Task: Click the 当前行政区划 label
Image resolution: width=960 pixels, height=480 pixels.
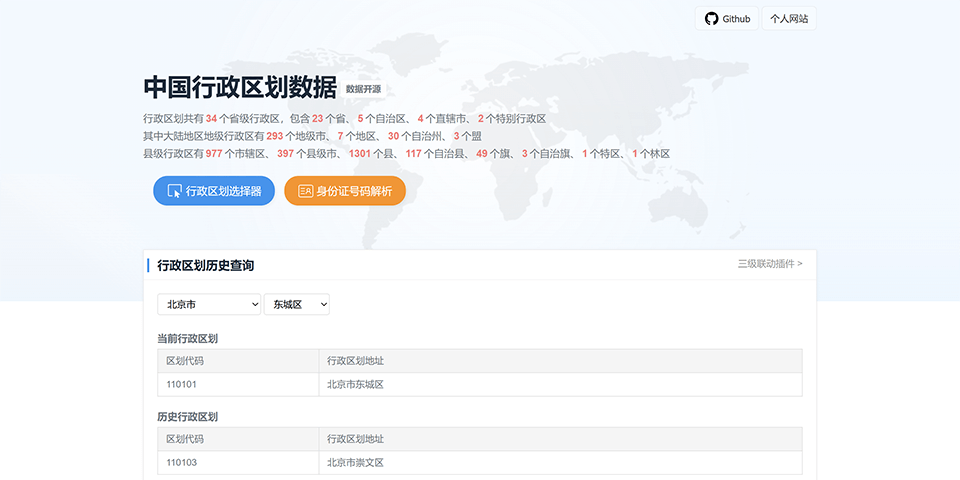Action: 187,339
